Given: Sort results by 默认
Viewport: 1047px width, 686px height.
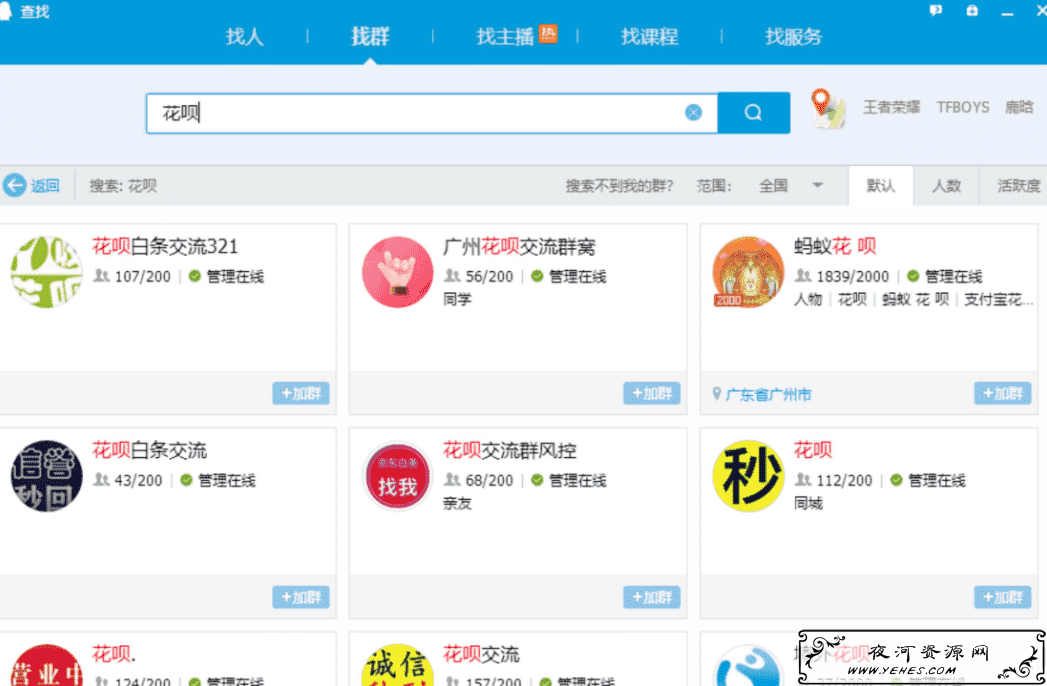Looking at the screenshot, I should (x=880, y=186).
